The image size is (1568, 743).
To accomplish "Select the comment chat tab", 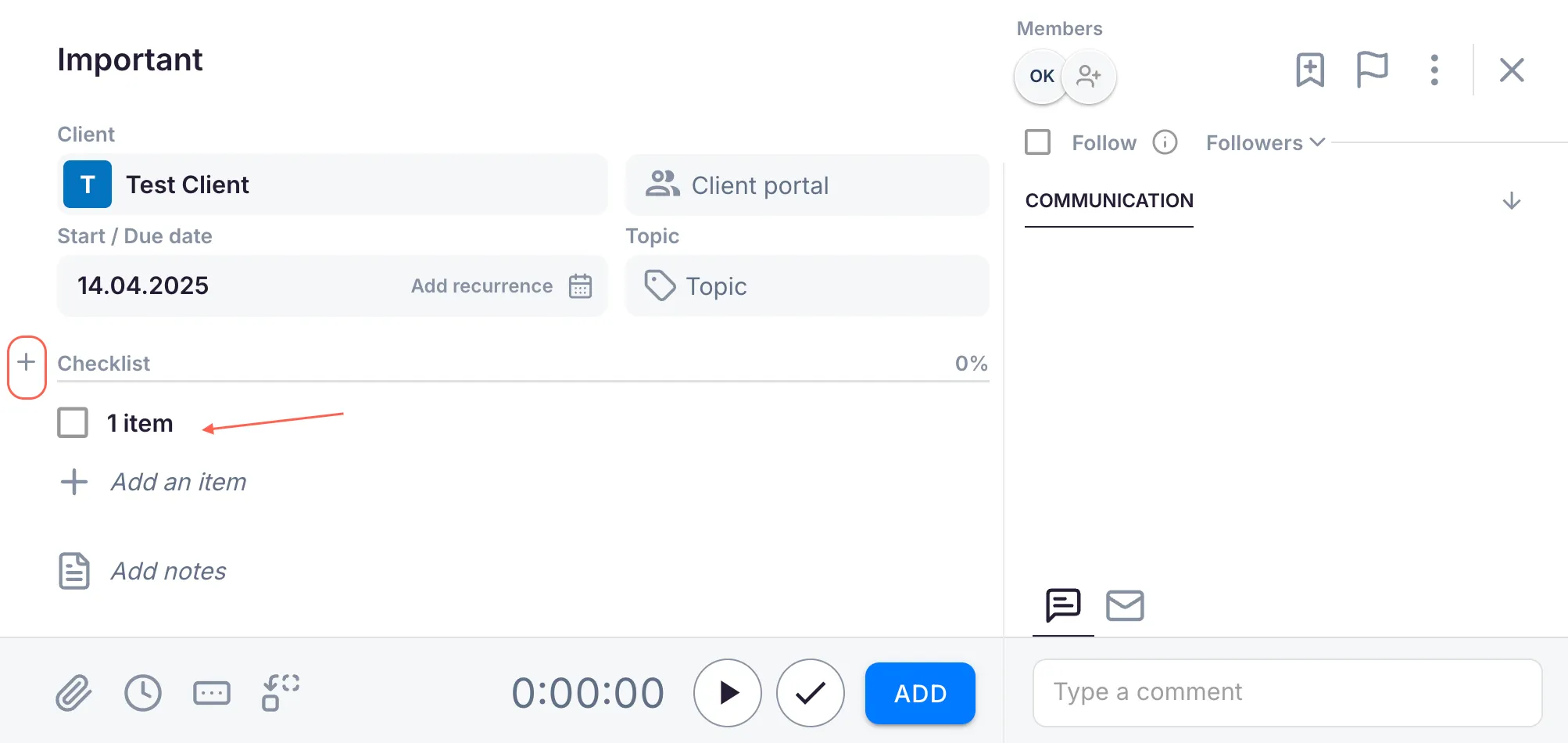I will point(1063,605).
